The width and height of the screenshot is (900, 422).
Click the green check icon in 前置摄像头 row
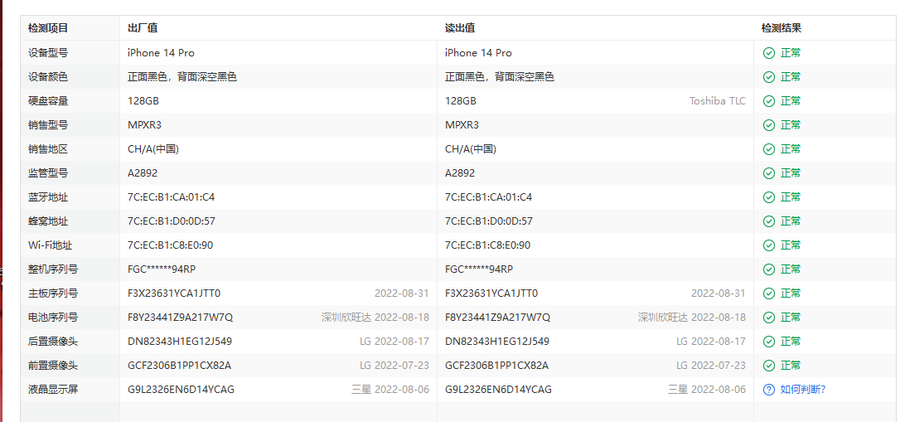click(769, 366)
